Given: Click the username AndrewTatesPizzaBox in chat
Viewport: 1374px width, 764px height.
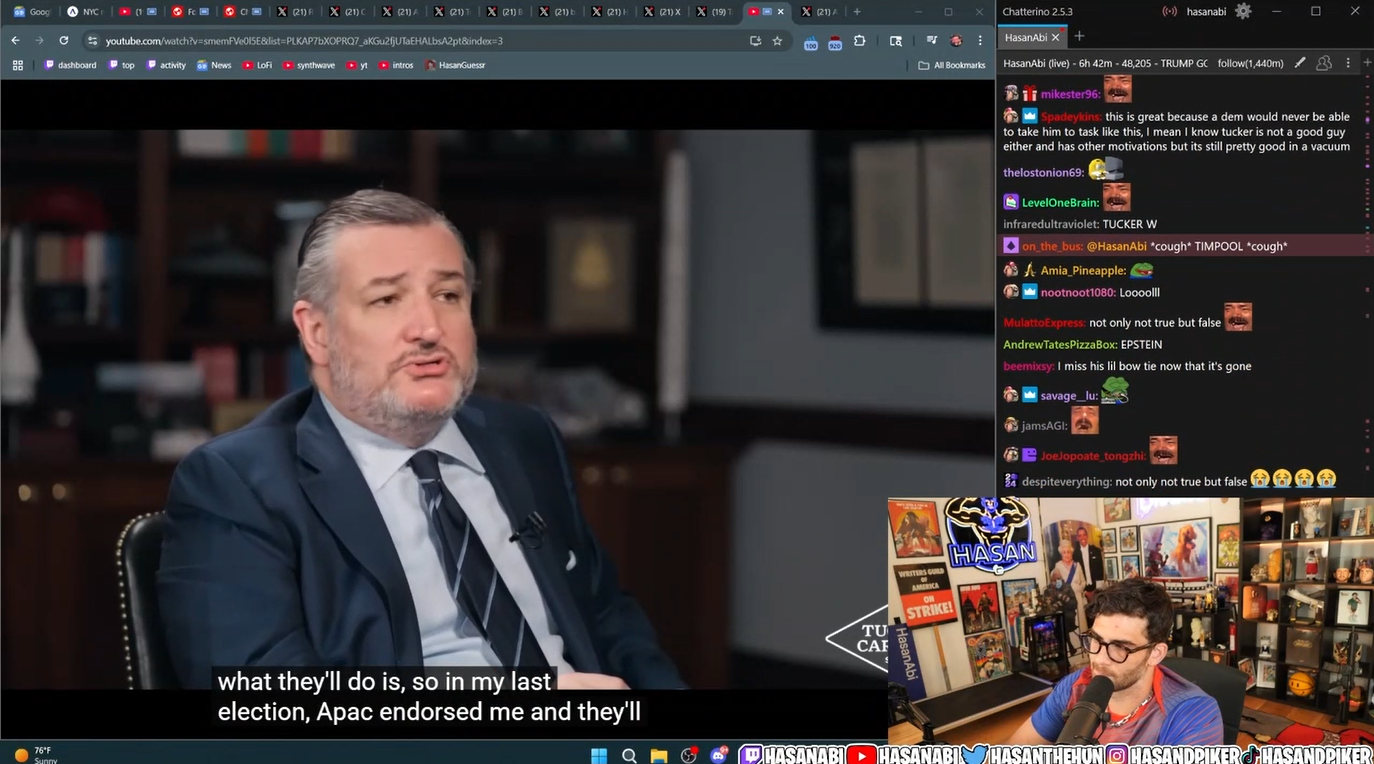Looking at the screenshot, I should [1060, 345].
